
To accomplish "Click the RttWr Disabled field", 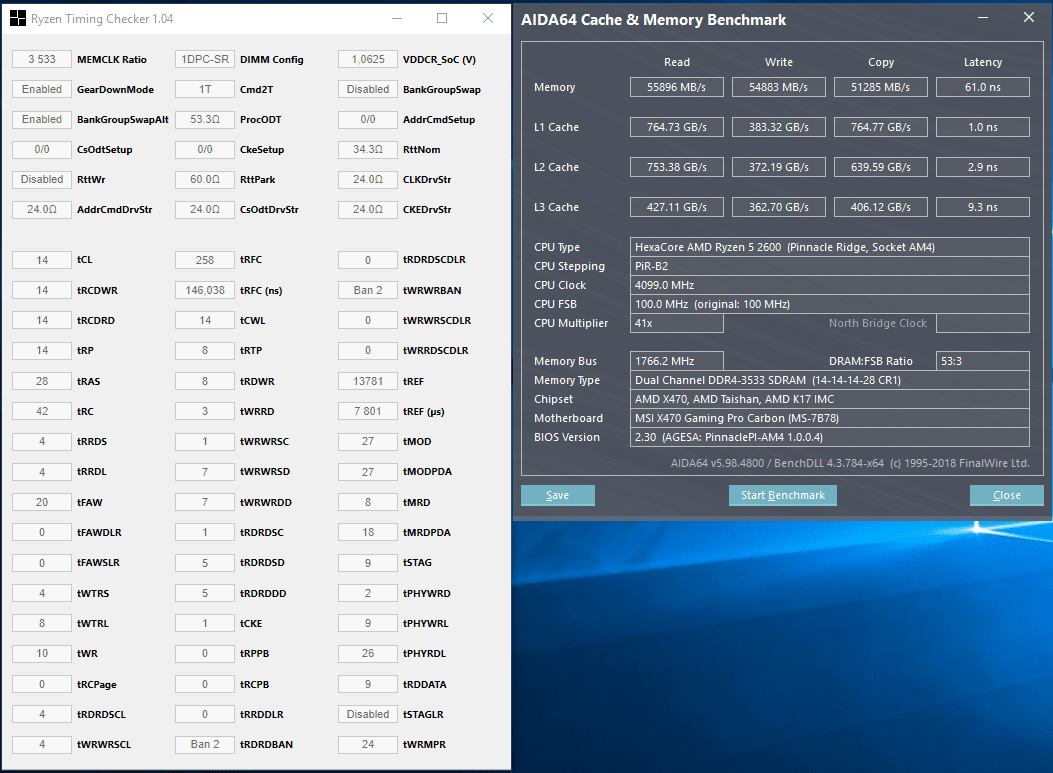I will click(42, 179).
